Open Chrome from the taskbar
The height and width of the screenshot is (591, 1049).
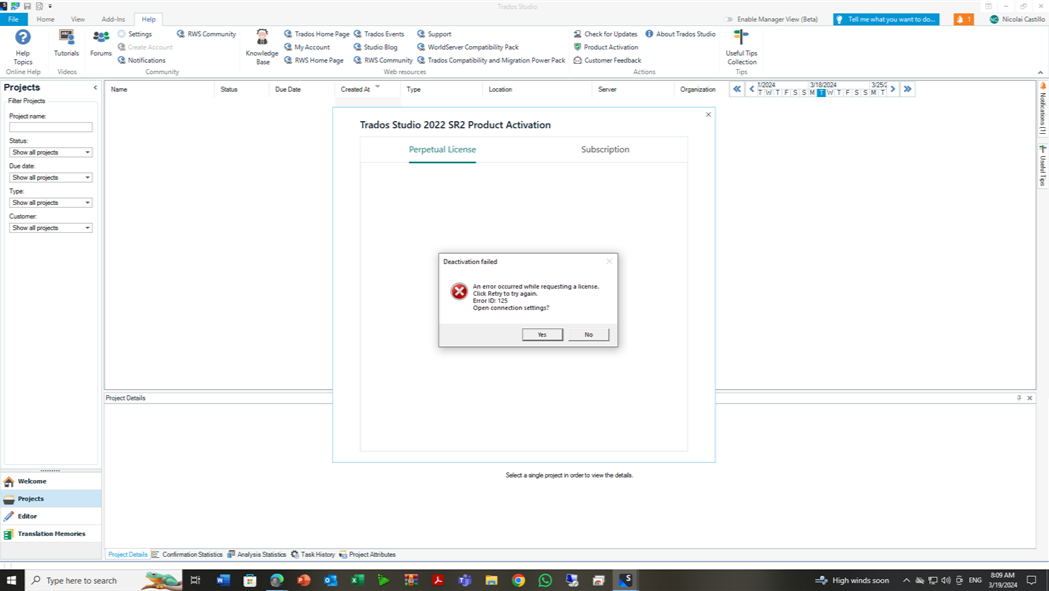pos(518,580)
